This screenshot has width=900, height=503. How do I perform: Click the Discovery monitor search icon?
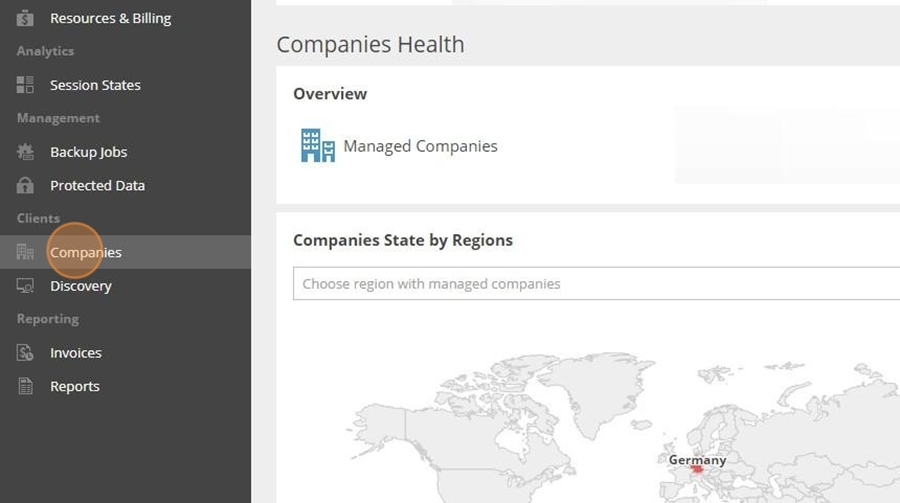pyautogui.click(x=25, y=285)
